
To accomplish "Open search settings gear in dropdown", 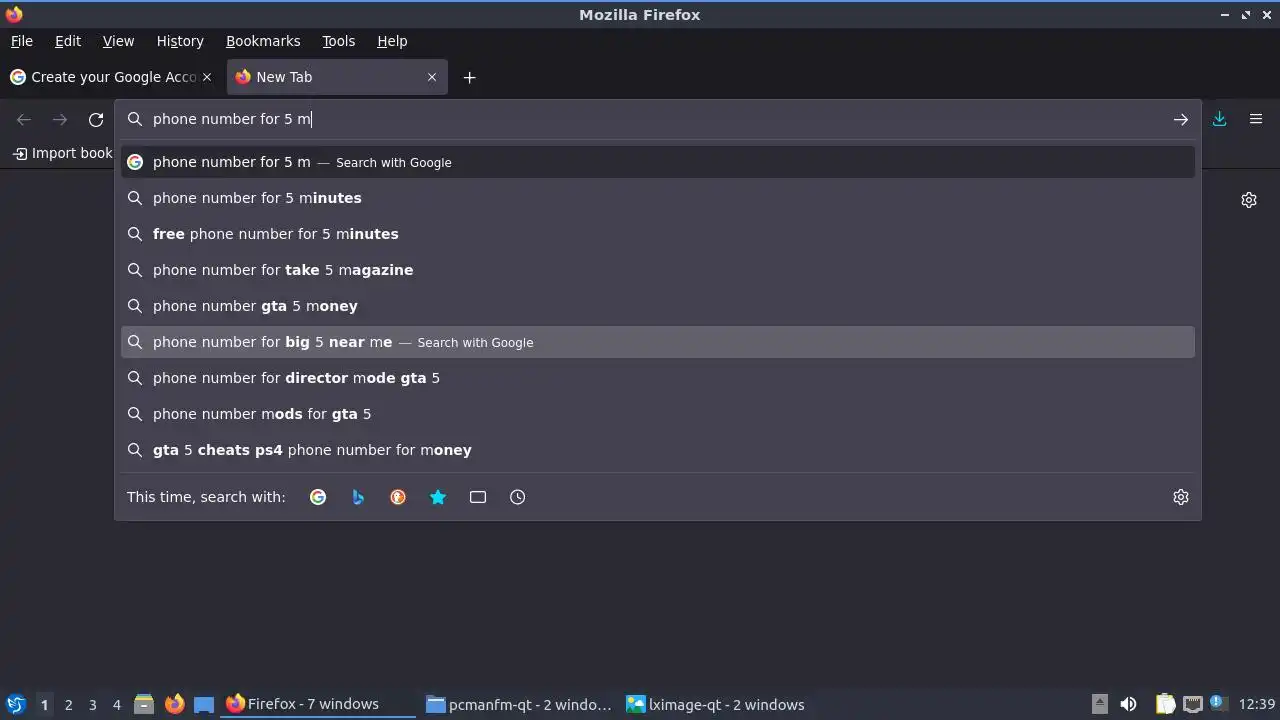I will pyautogui.click(x=1181, y=497).
